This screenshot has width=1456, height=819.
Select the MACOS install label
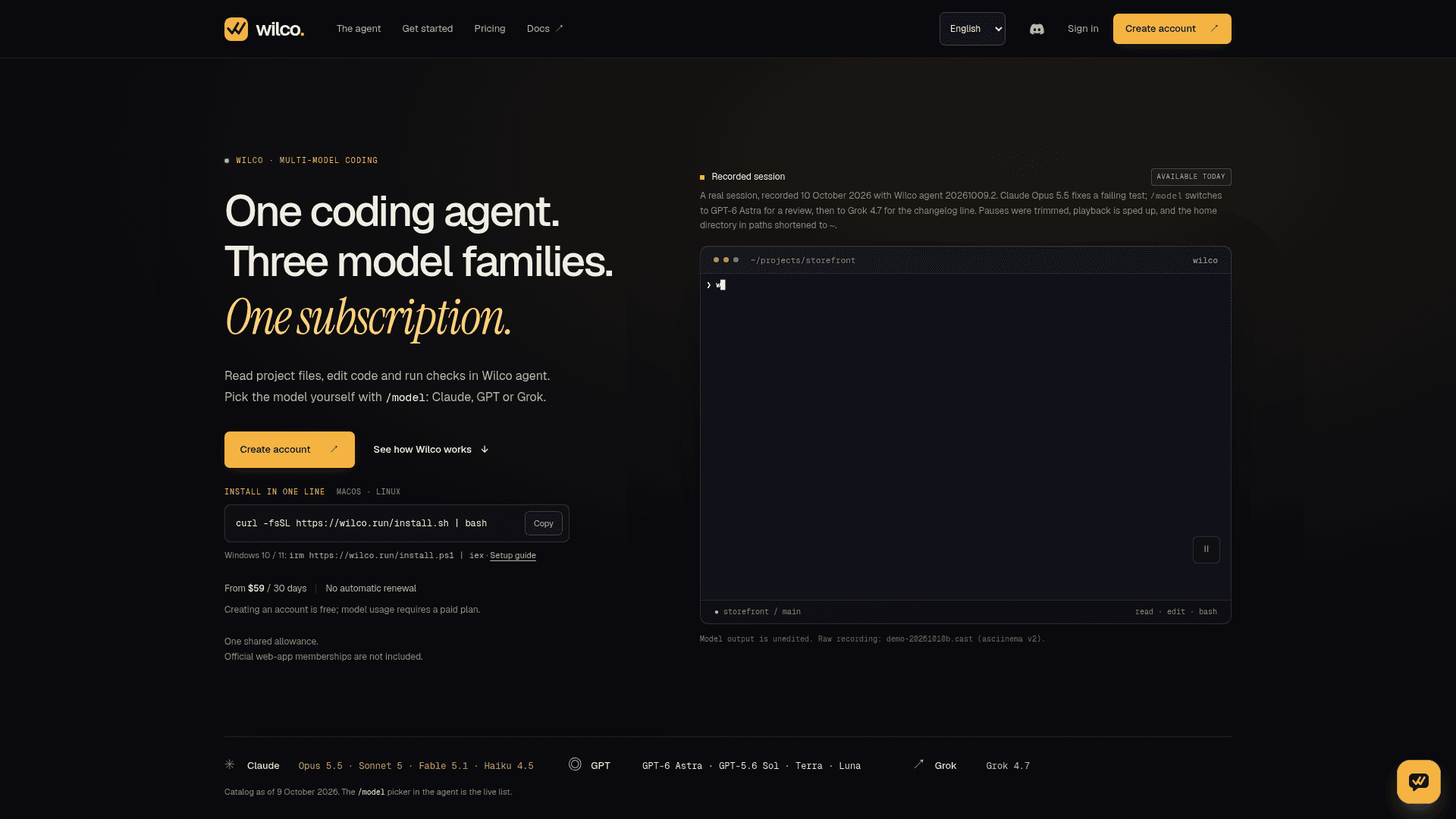[349, 492]
